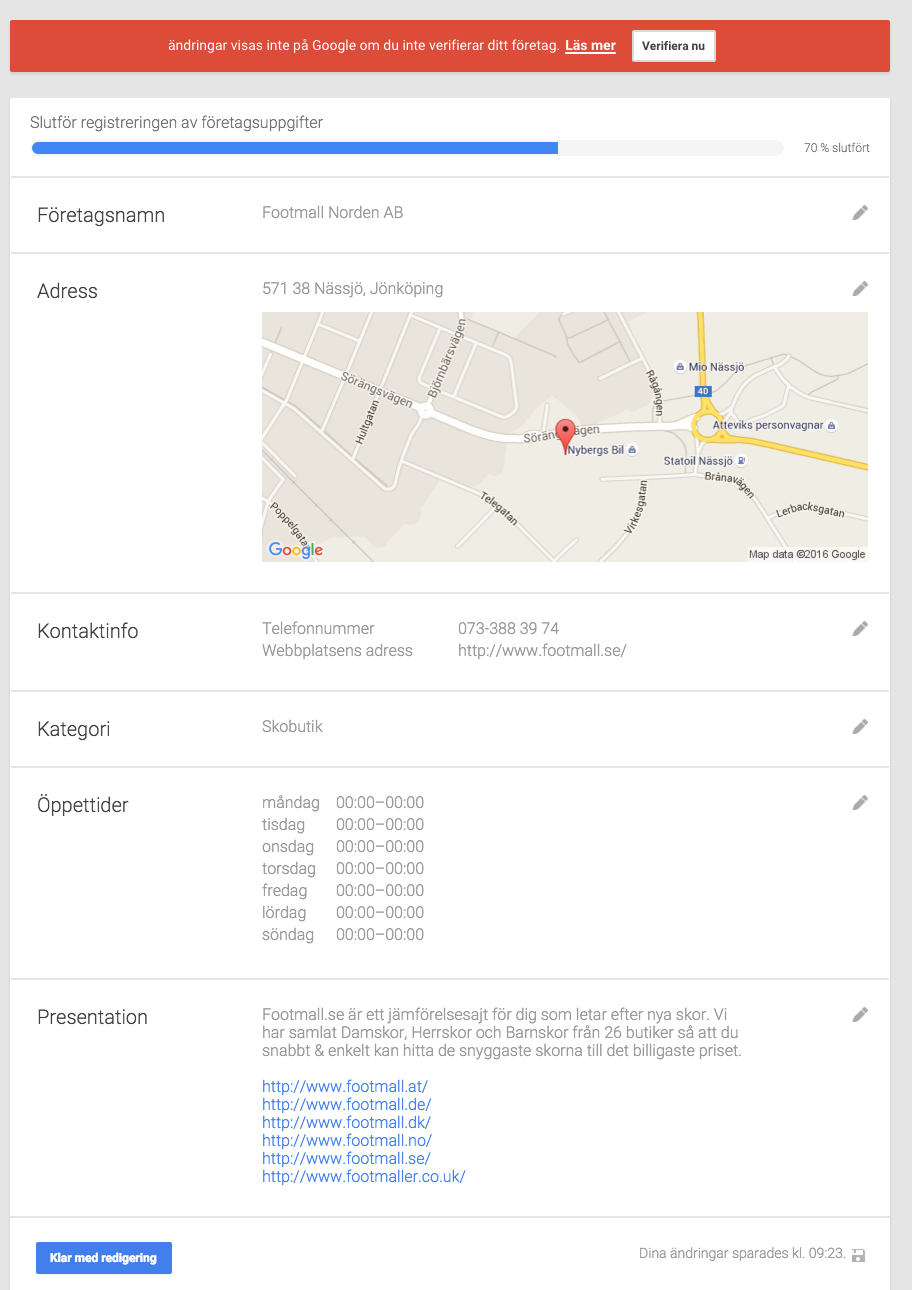The height and width of the screenshot is (1290, 912).
Task: Click the Kategori section heading
Action: click(x=74, y=729)
